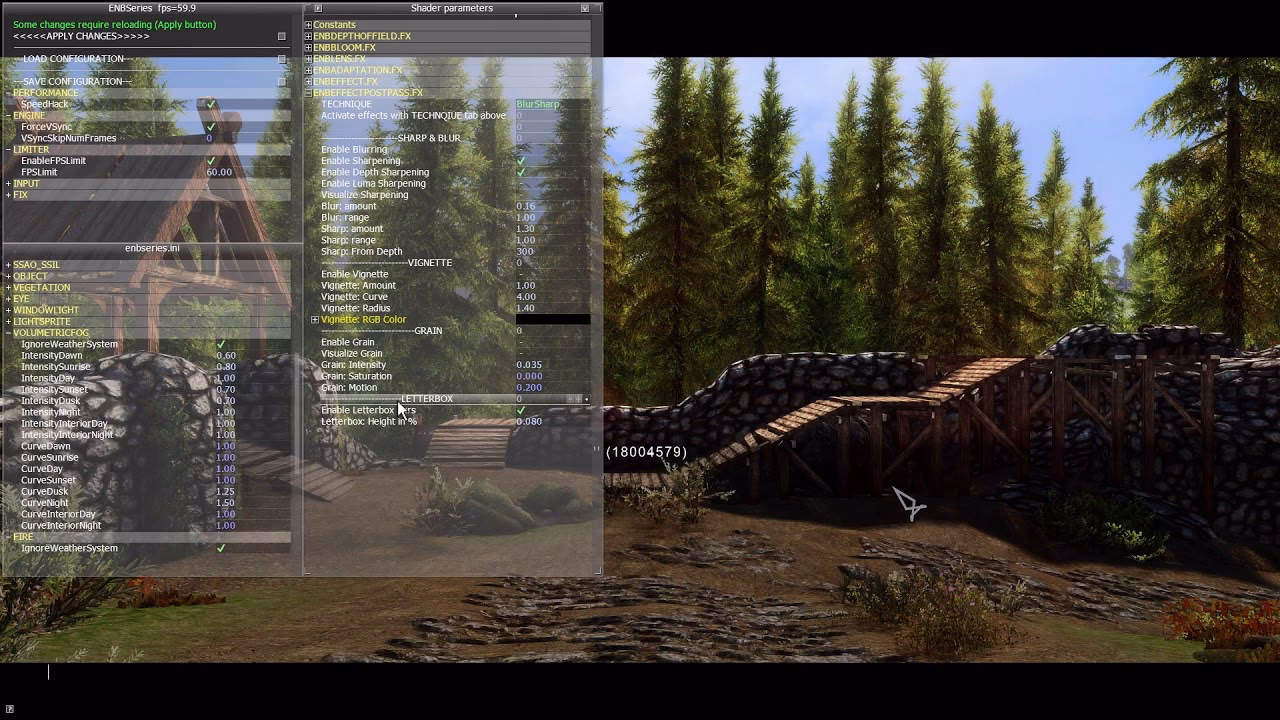The image size is (1280, 720).
Task: Expand the LIGHTSPRITE section
Action: tap(9, 322)
